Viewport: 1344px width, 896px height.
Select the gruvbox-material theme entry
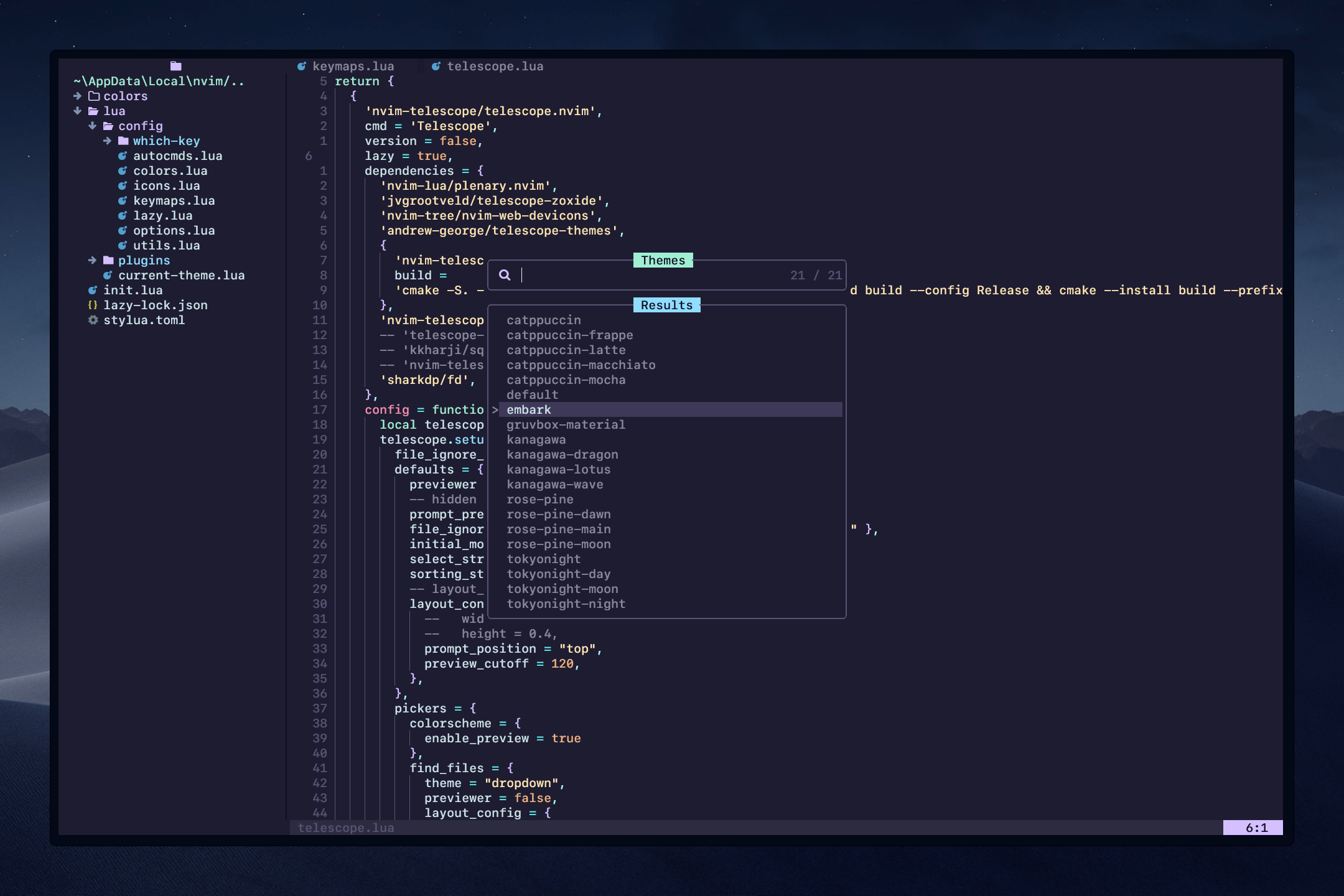click(566, 425)
